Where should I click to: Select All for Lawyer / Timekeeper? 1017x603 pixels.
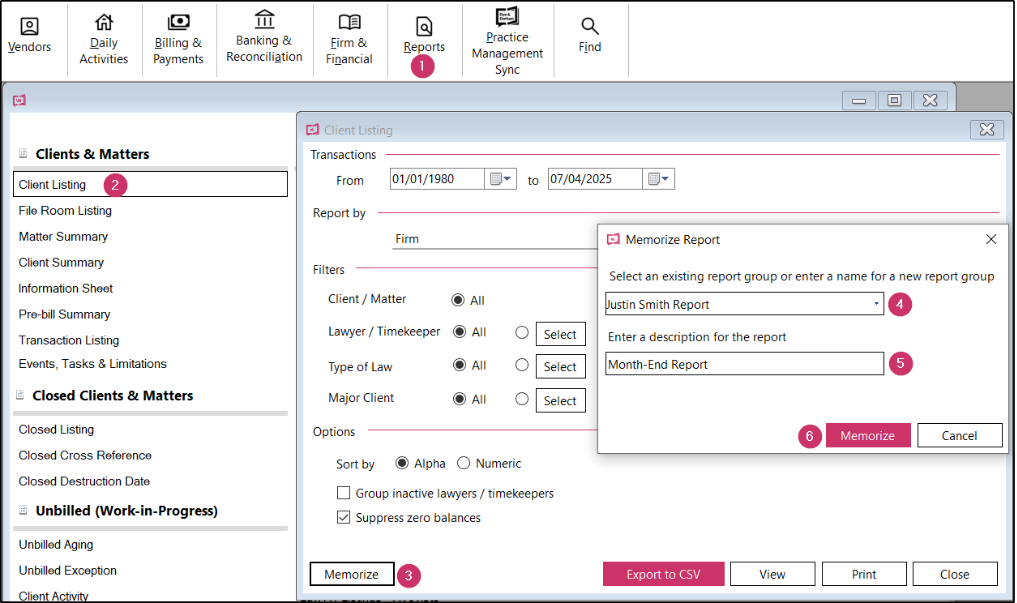click(459, 332)
